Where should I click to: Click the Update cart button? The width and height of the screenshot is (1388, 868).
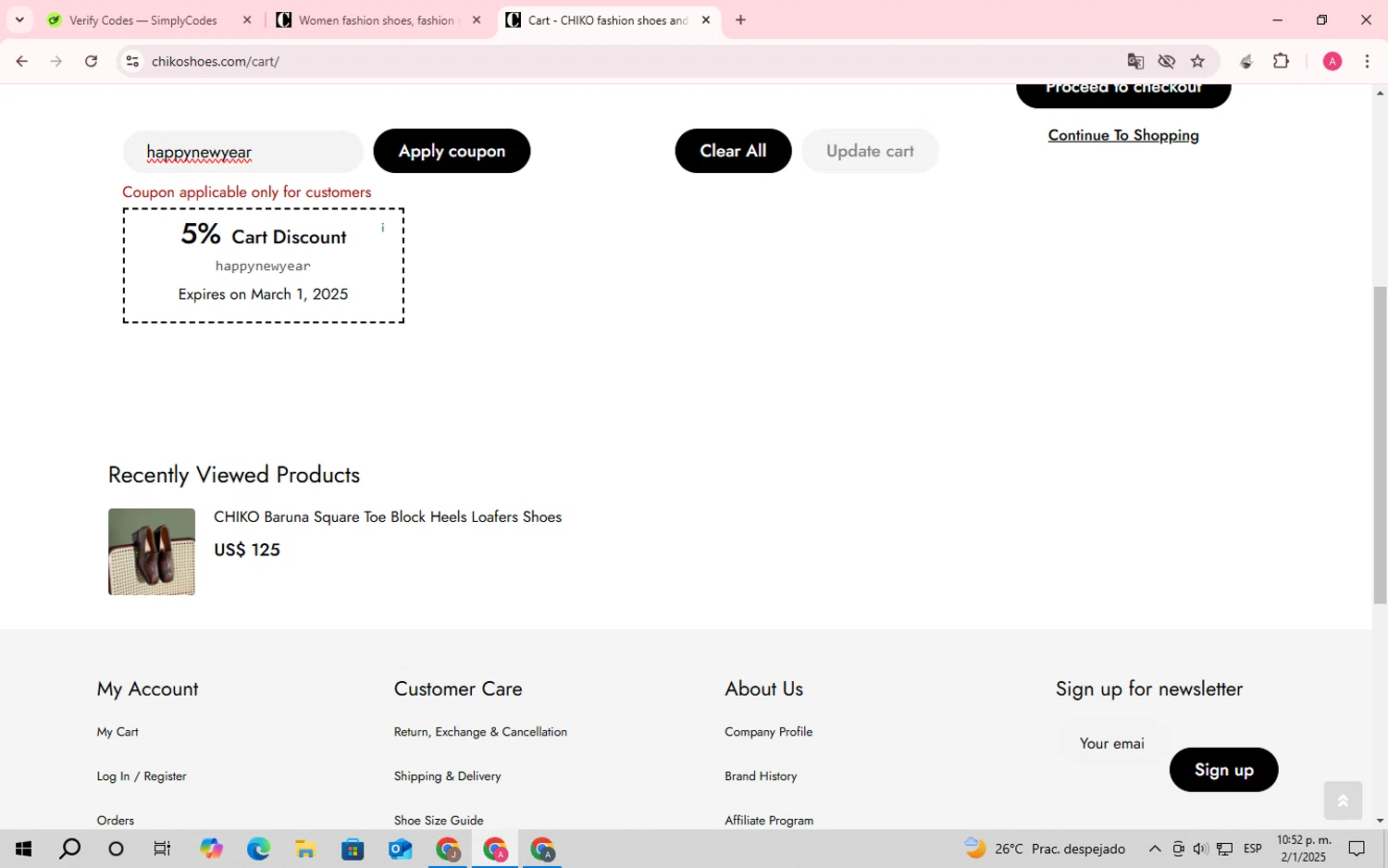(870, 151)
